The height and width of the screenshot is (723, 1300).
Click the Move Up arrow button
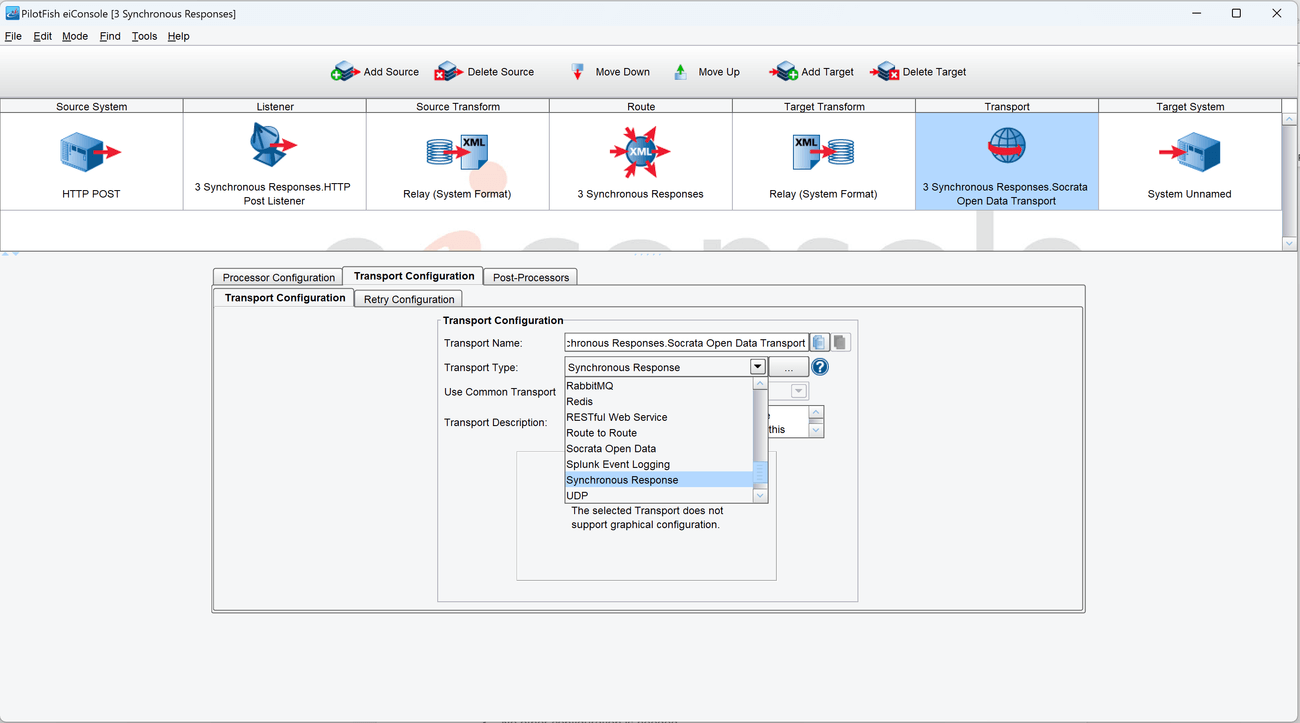click(x=706, y=72)
